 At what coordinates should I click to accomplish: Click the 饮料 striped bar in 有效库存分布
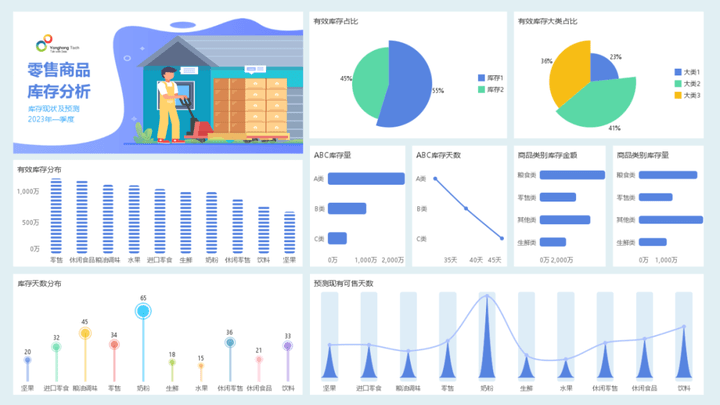click(264, 230)
